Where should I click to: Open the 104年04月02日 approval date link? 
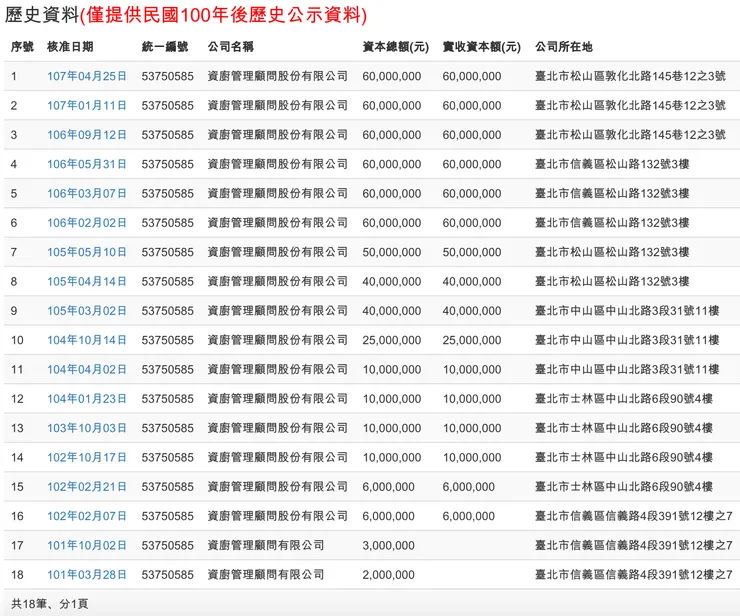tap(87, 369)
